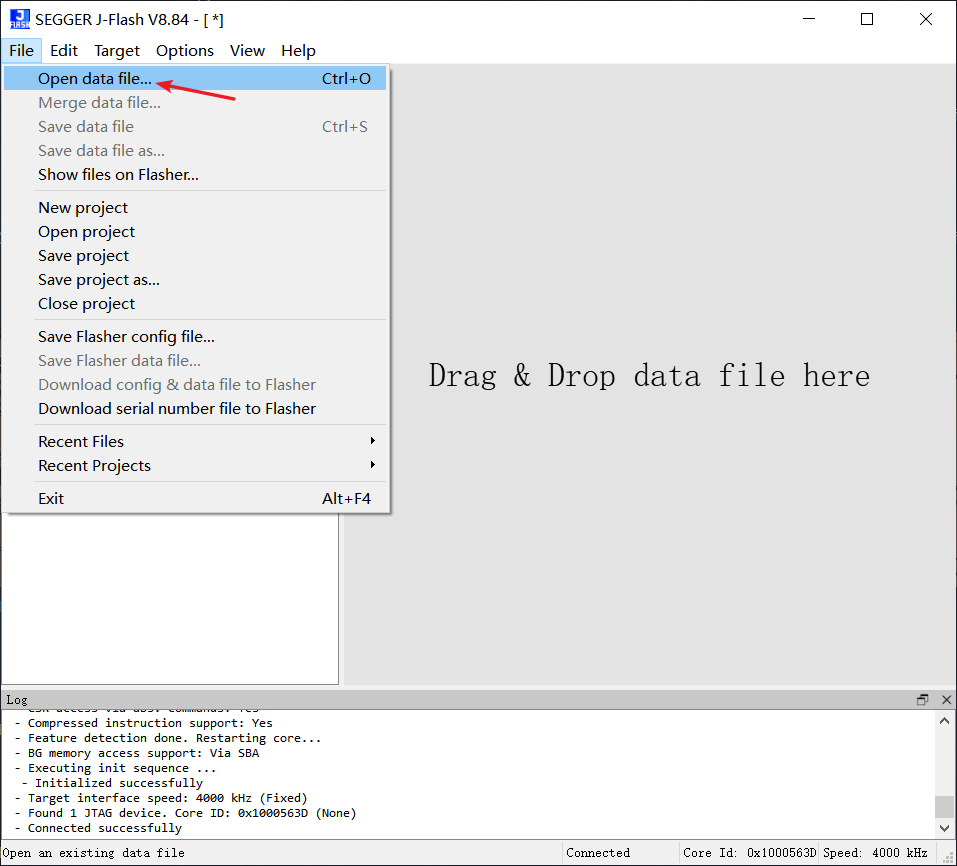Open the Edit menu
The height and width of the screenshot is (866, 957).
tap(63, 51)
